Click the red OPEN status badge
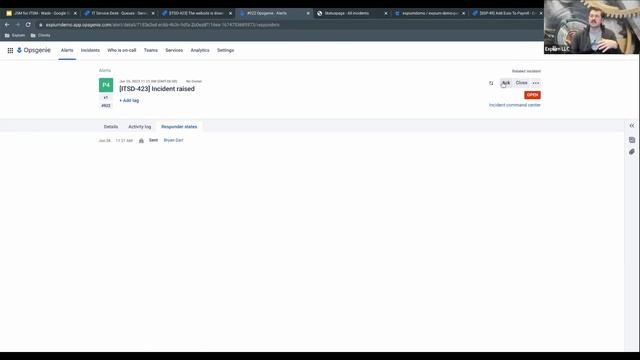Screen dimensions: 640x360 [532, 95]
